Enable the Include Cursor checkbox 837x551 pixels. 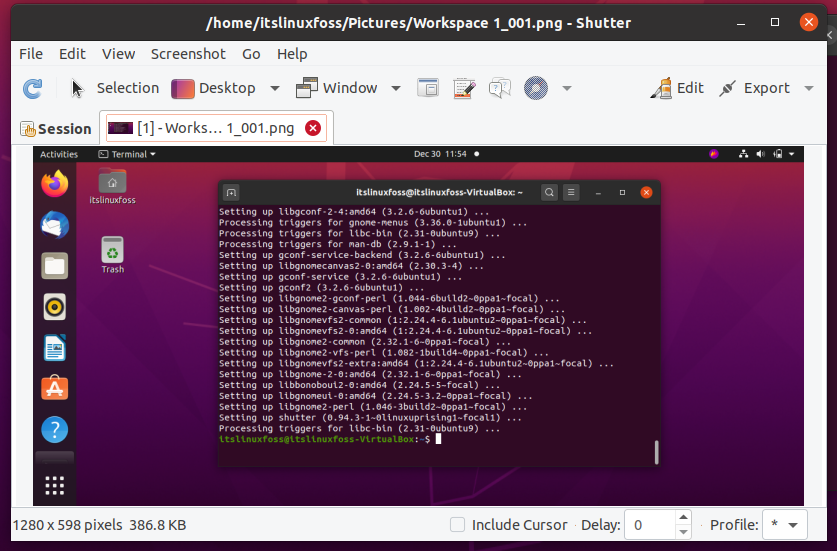[457, 525]
